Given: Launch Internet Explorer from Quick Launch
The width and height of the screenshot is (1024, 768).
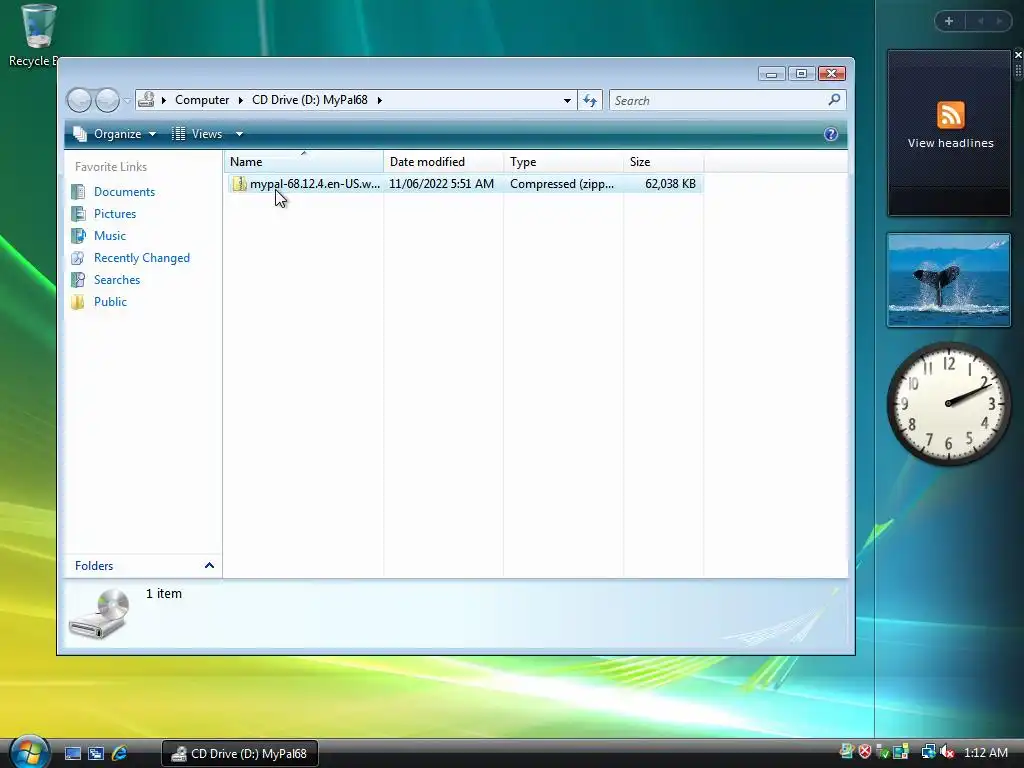Looking at the screenshot, I should tap(120, 754).
